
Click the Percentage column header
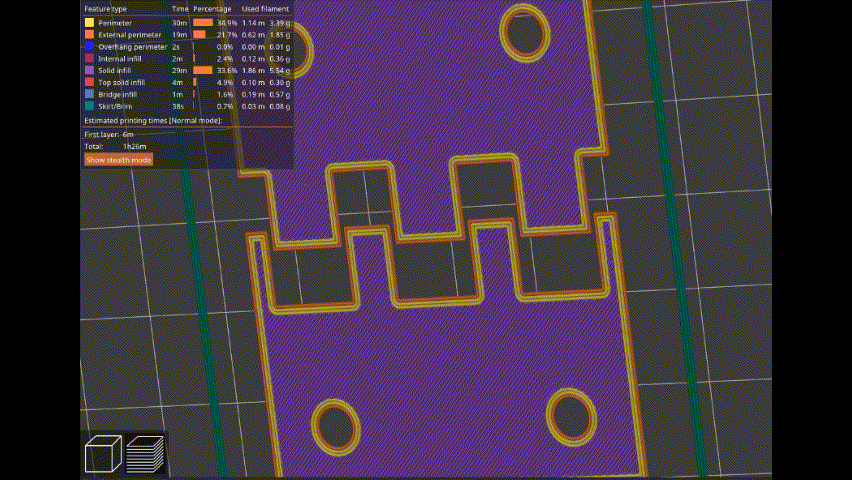[212, 8]
